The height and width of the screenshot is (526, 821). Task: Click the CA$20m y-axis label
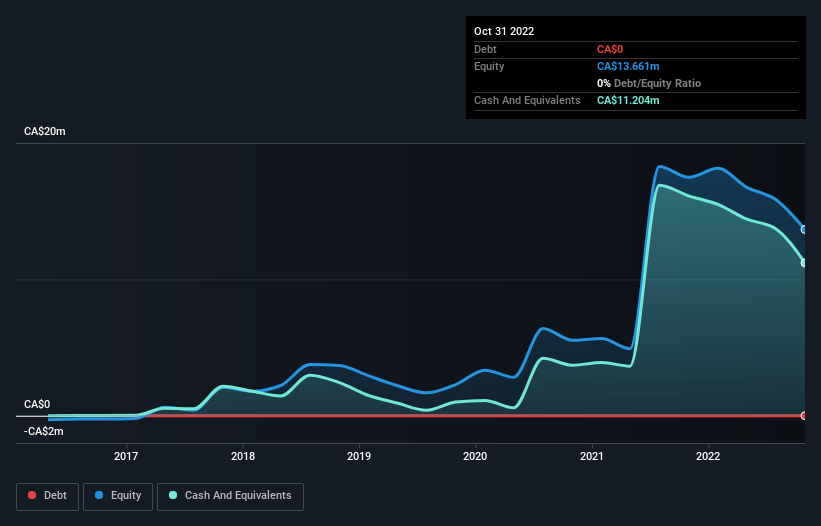[45, 131]
